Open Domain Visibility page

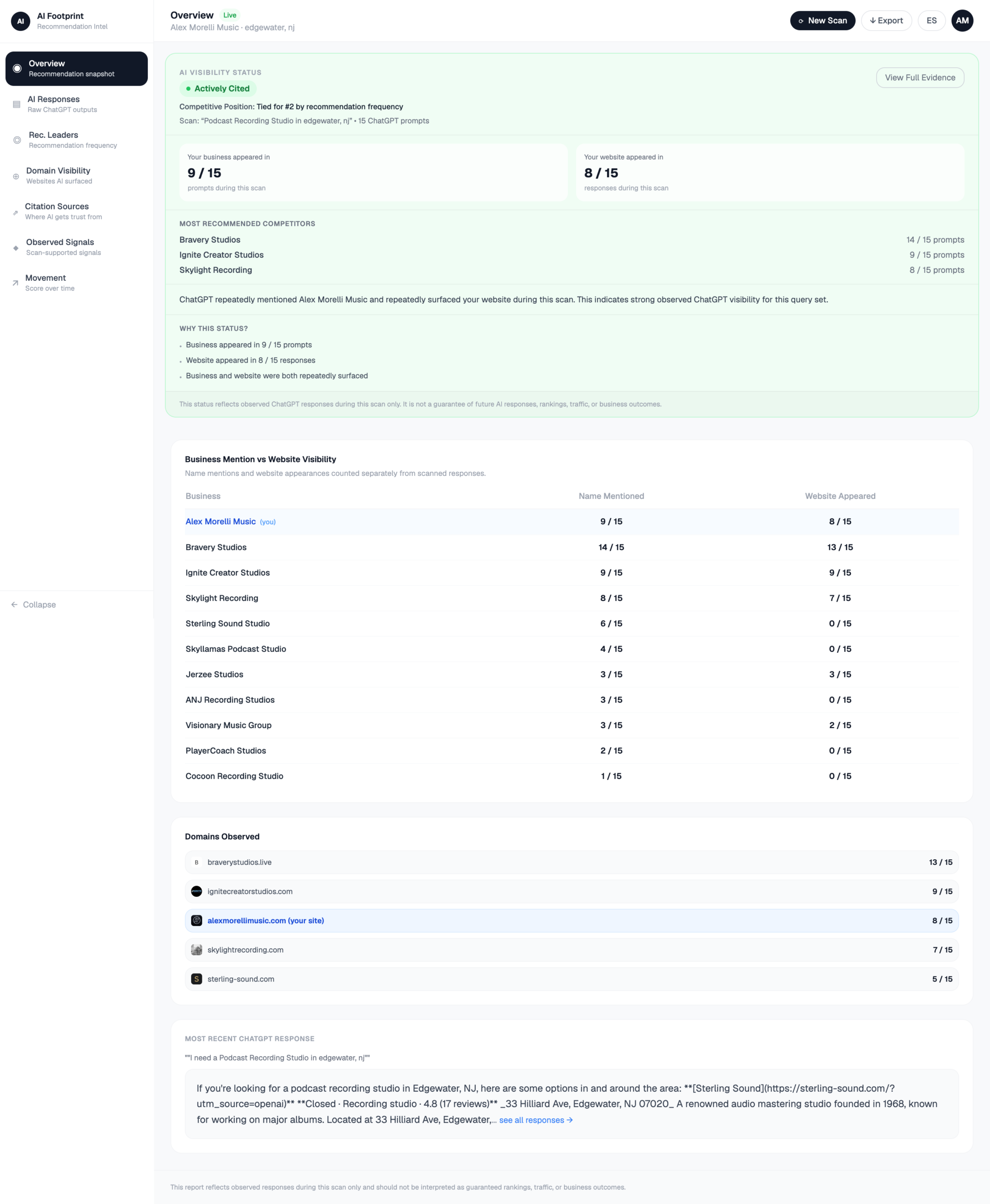click(76, 175)
